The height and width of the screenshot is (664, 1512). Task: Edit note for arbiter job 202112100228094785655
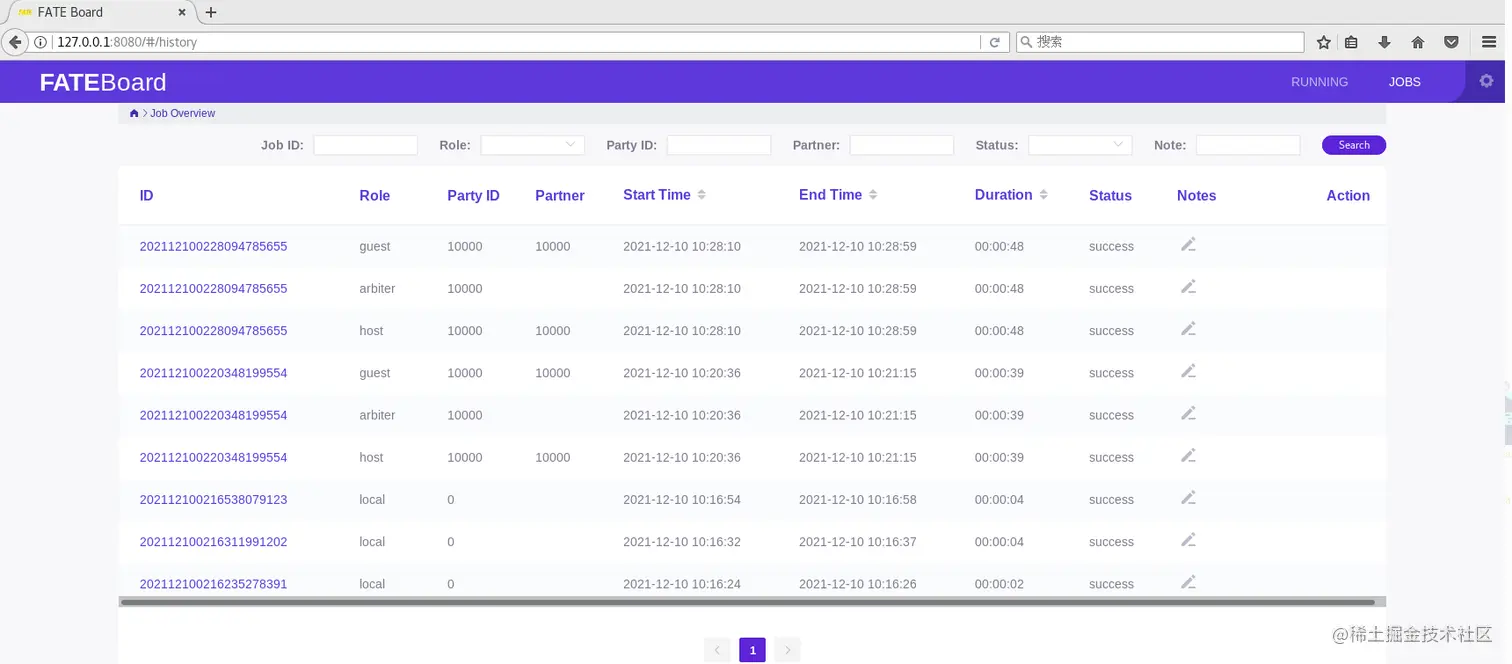tap(1188, 287)
